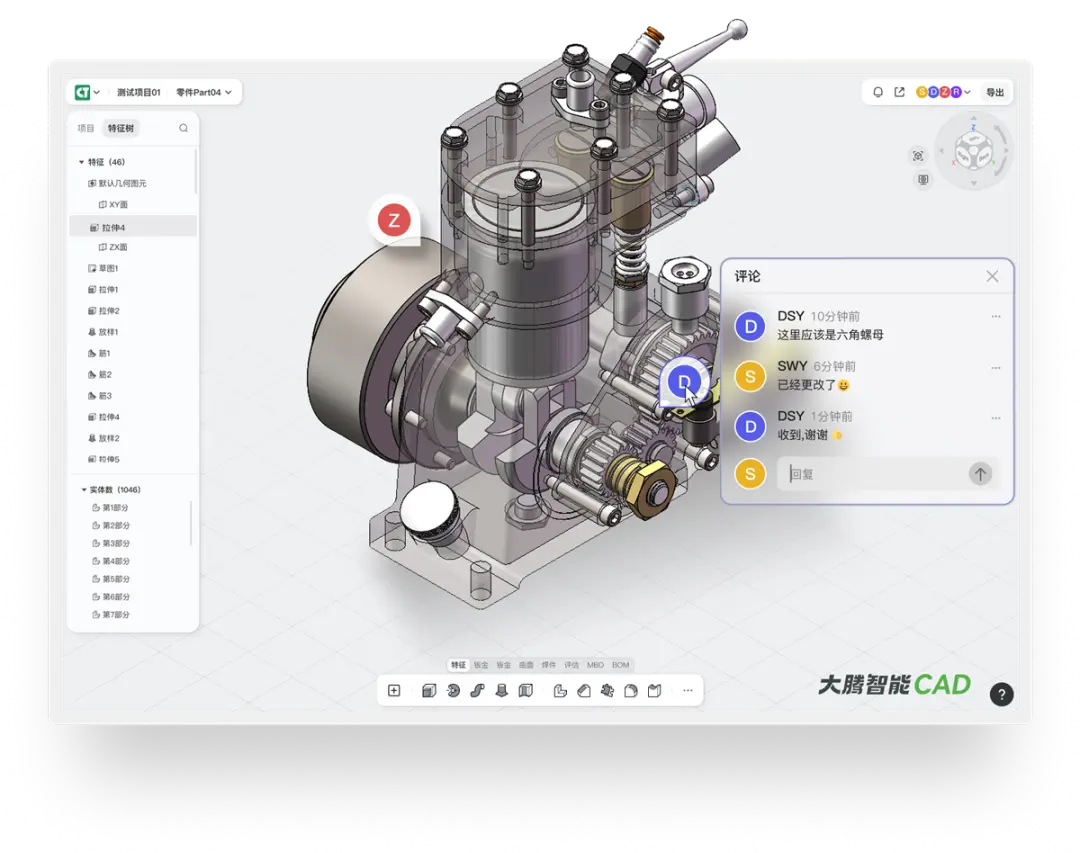Rotate view down with cube's bottom arrow

pos(973,183)
